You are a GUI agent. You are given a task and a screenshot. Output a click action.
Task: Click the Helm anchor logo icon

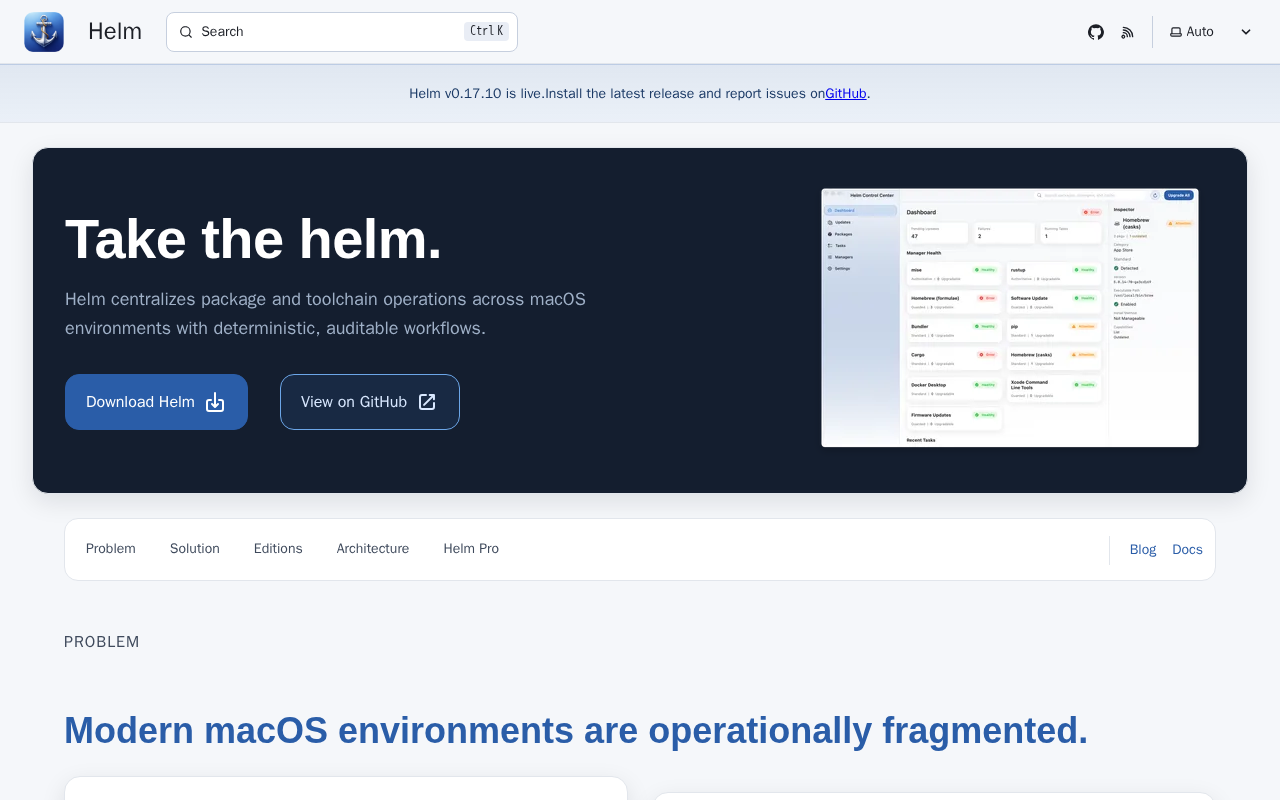pos(44,32)
